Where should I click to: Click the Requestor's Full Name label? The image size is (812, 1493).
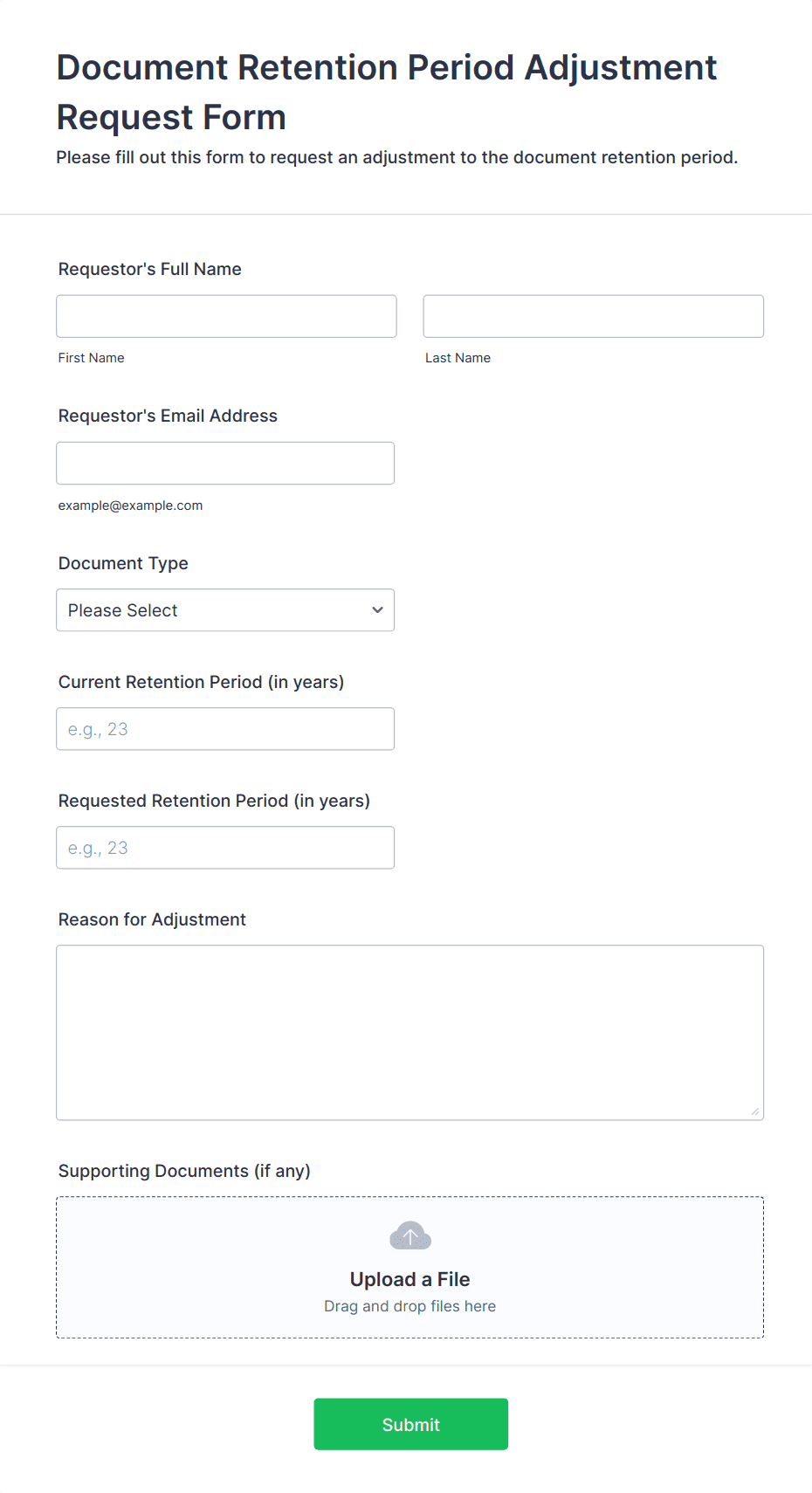pos(150,269)
